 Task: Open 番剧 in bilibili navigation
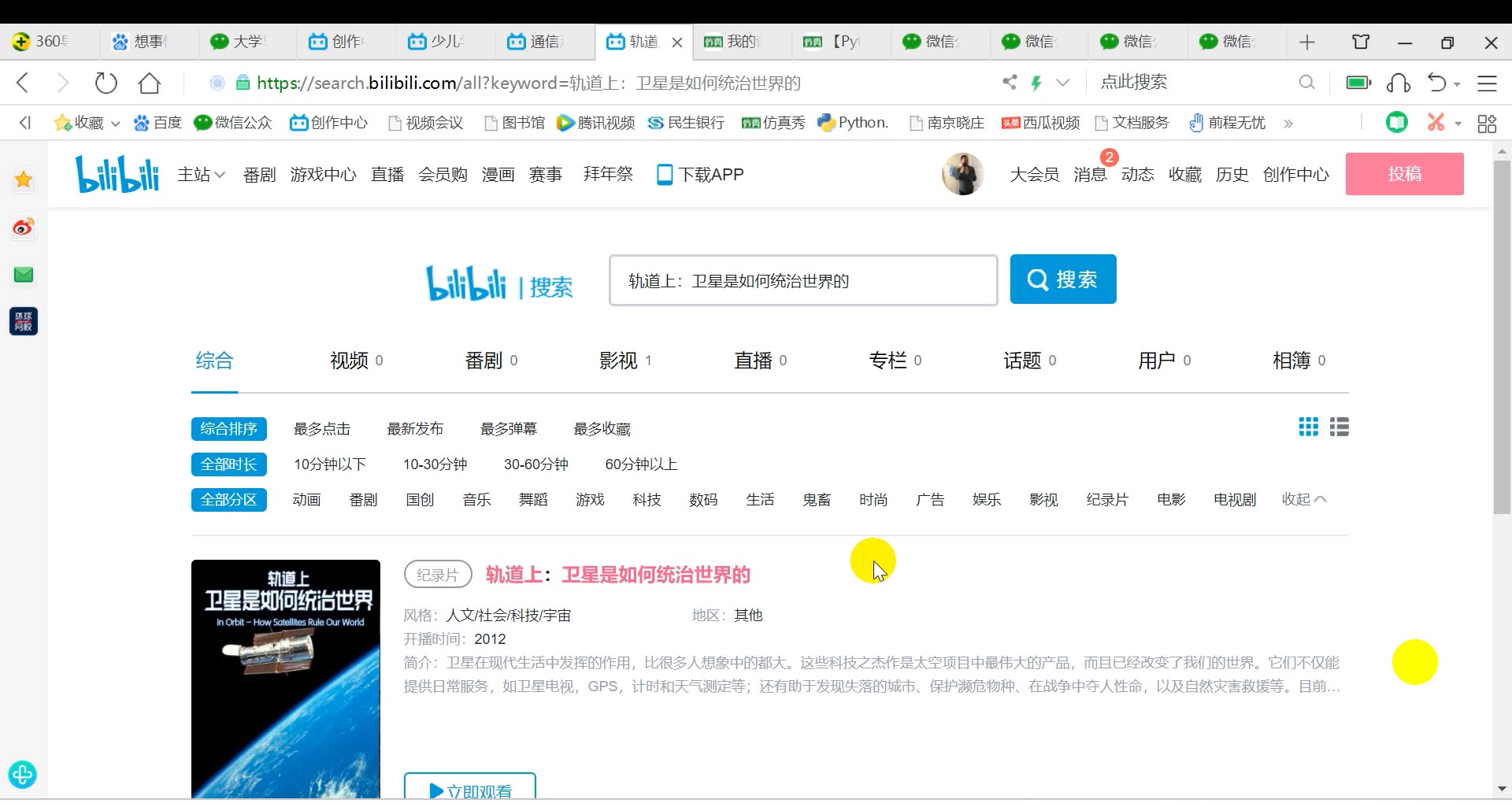[x=259, y=175]
